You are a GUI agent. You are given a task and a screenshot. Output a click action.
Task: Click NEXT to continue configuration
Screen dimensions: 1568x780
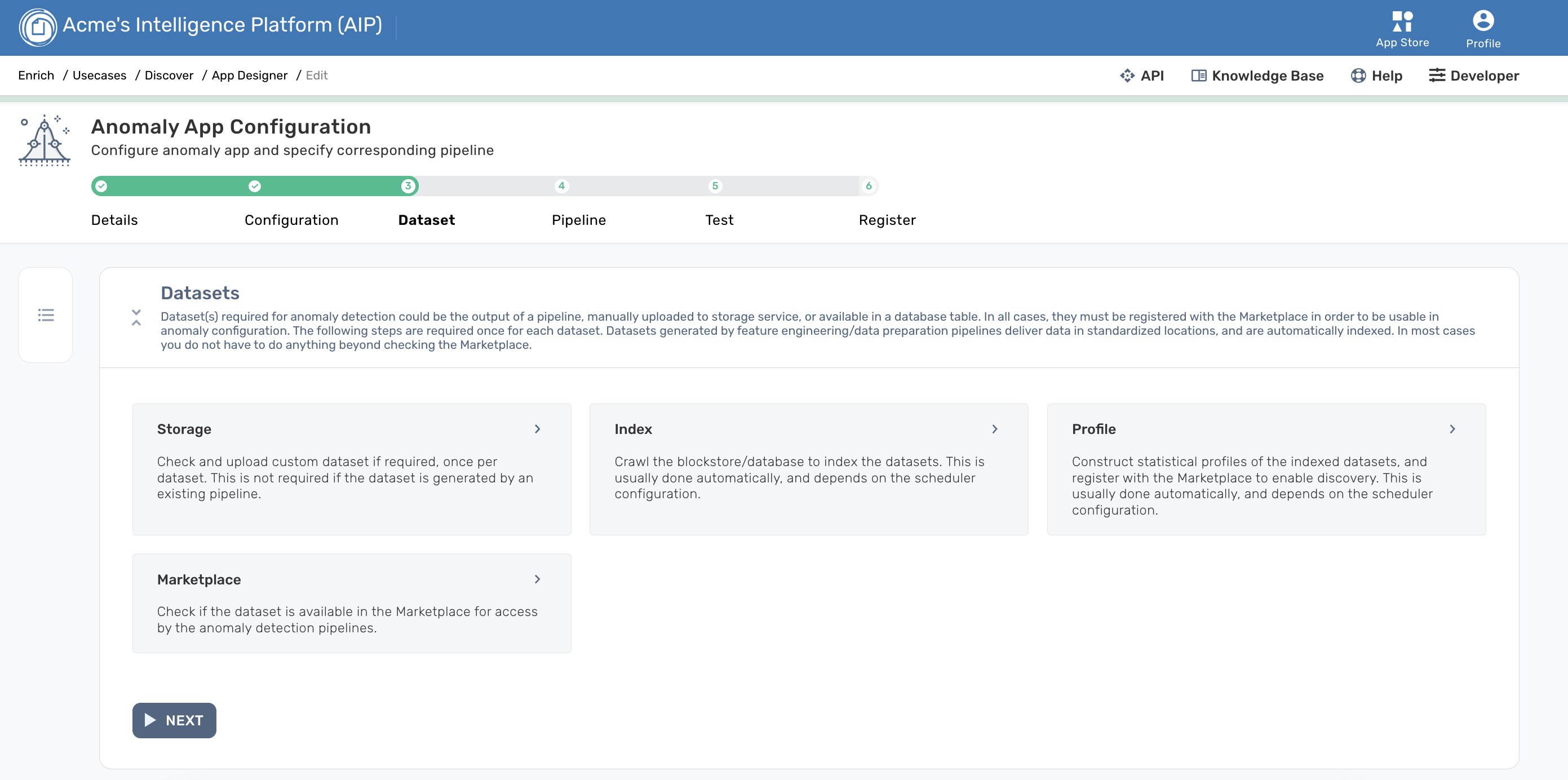[174, 720]
